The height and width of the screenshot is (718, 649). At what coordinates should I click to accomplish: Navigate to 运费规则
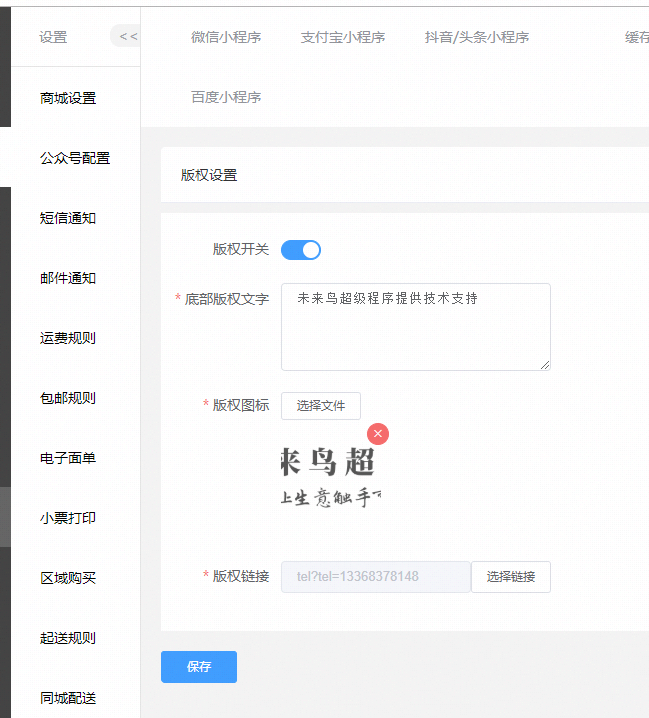68,338
